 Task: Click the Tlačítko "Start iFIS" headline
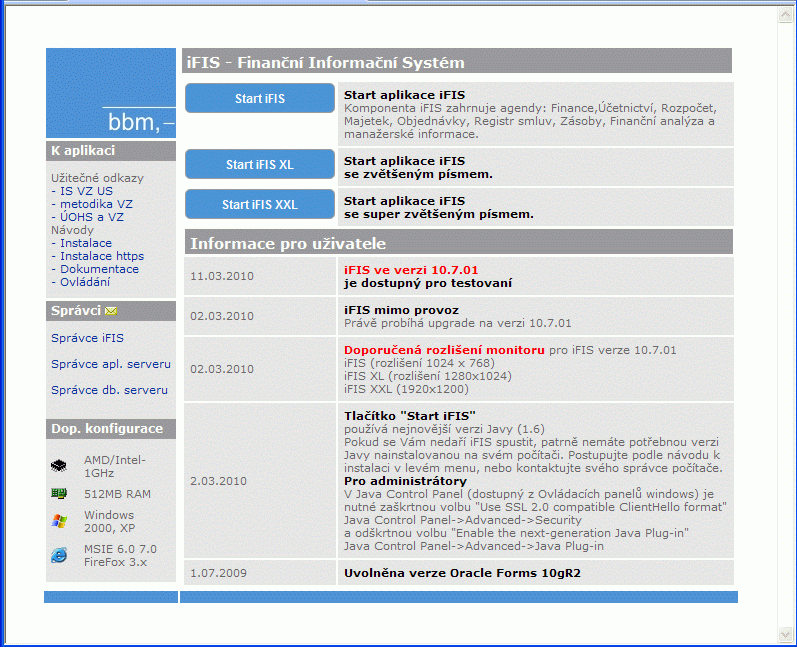coord(410,416)
